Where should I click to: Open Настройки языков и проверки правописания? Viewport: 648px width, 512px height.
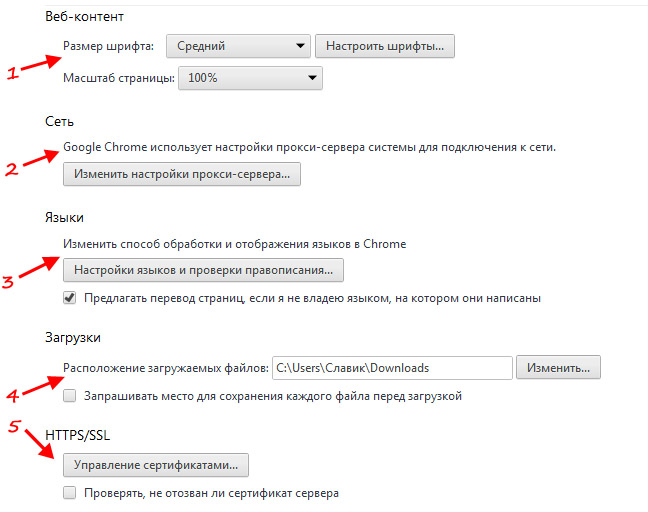(203, 270)
